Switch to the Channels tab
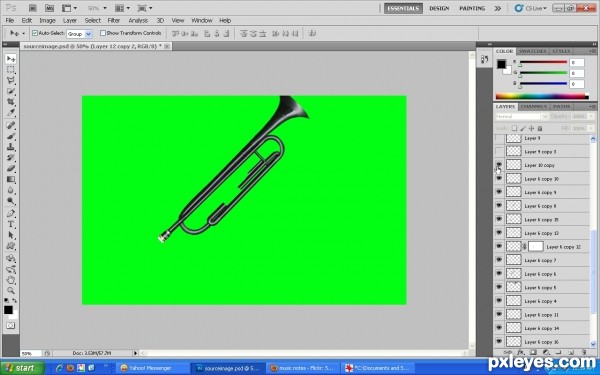Image resolution: width=600 pixels, height=375 pixels. [533, 106]
